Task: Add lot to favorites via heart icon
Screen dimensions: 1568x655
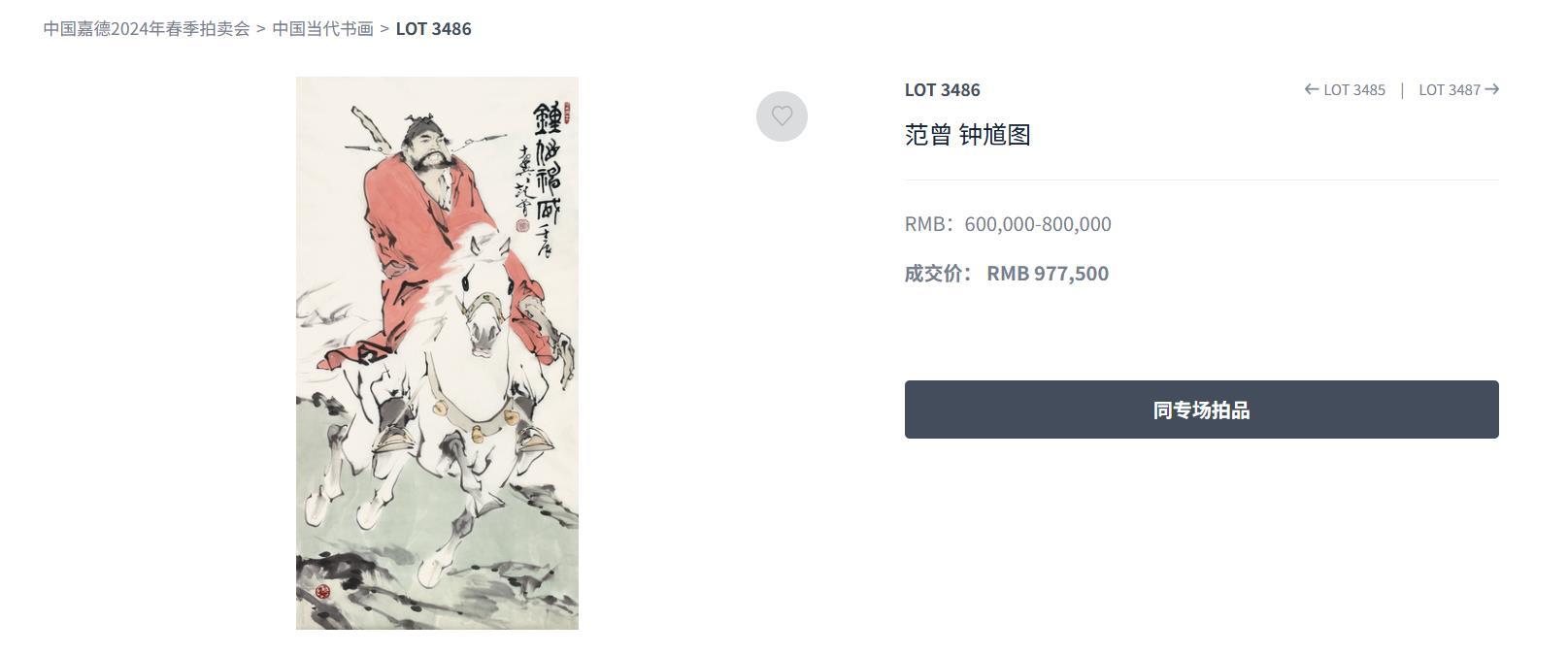Action: (782, 116)
